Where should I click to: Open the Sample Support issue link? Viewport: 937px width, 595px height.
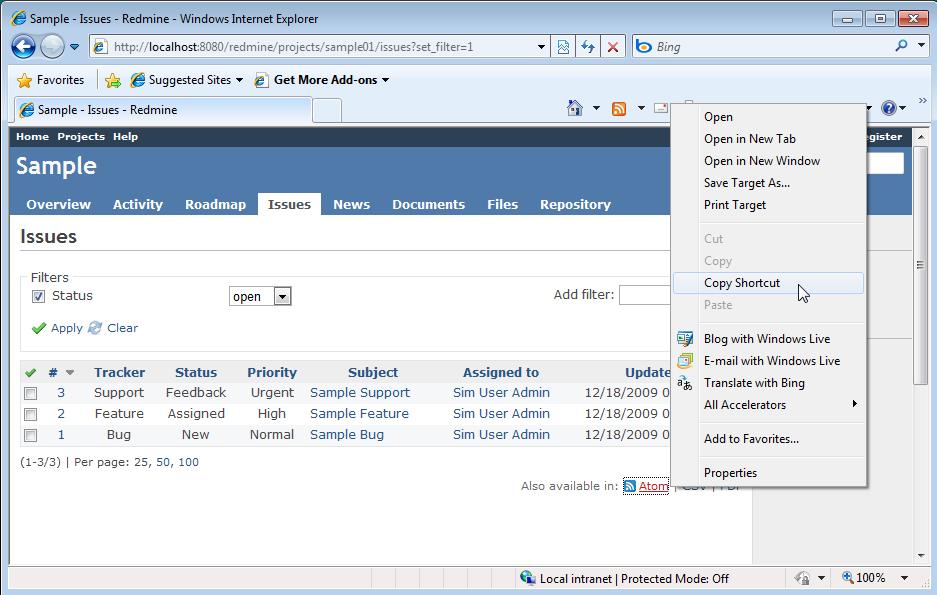[x=360, y=392]
